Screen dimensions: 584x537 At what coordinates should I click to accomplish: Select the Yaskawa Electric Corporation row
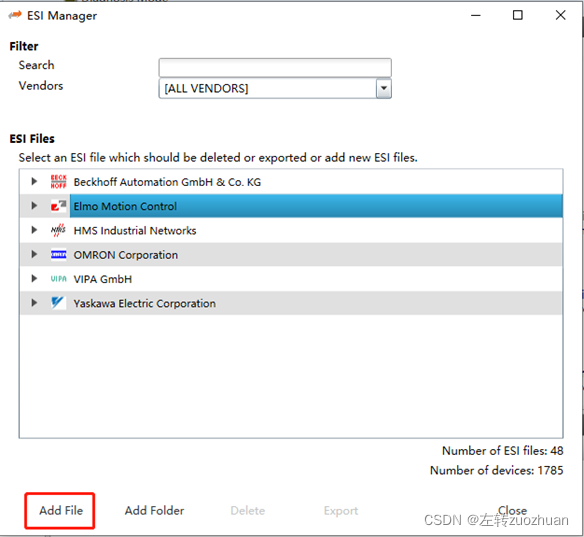[291, 303]
